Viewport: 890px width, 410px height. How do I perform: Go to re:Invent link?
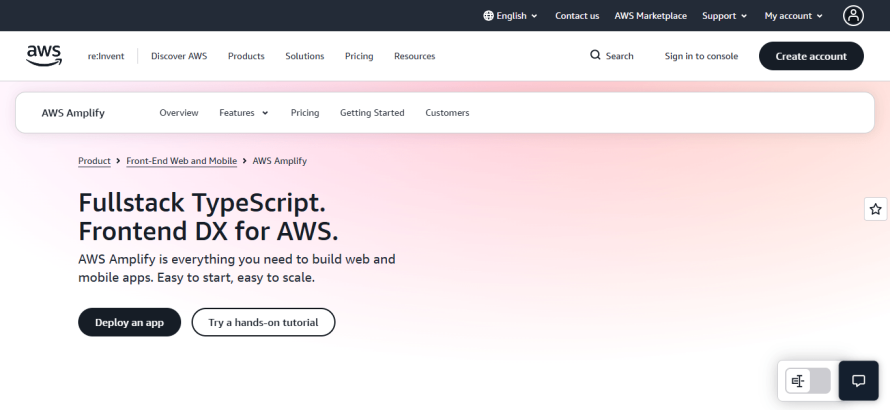(106, 56)
